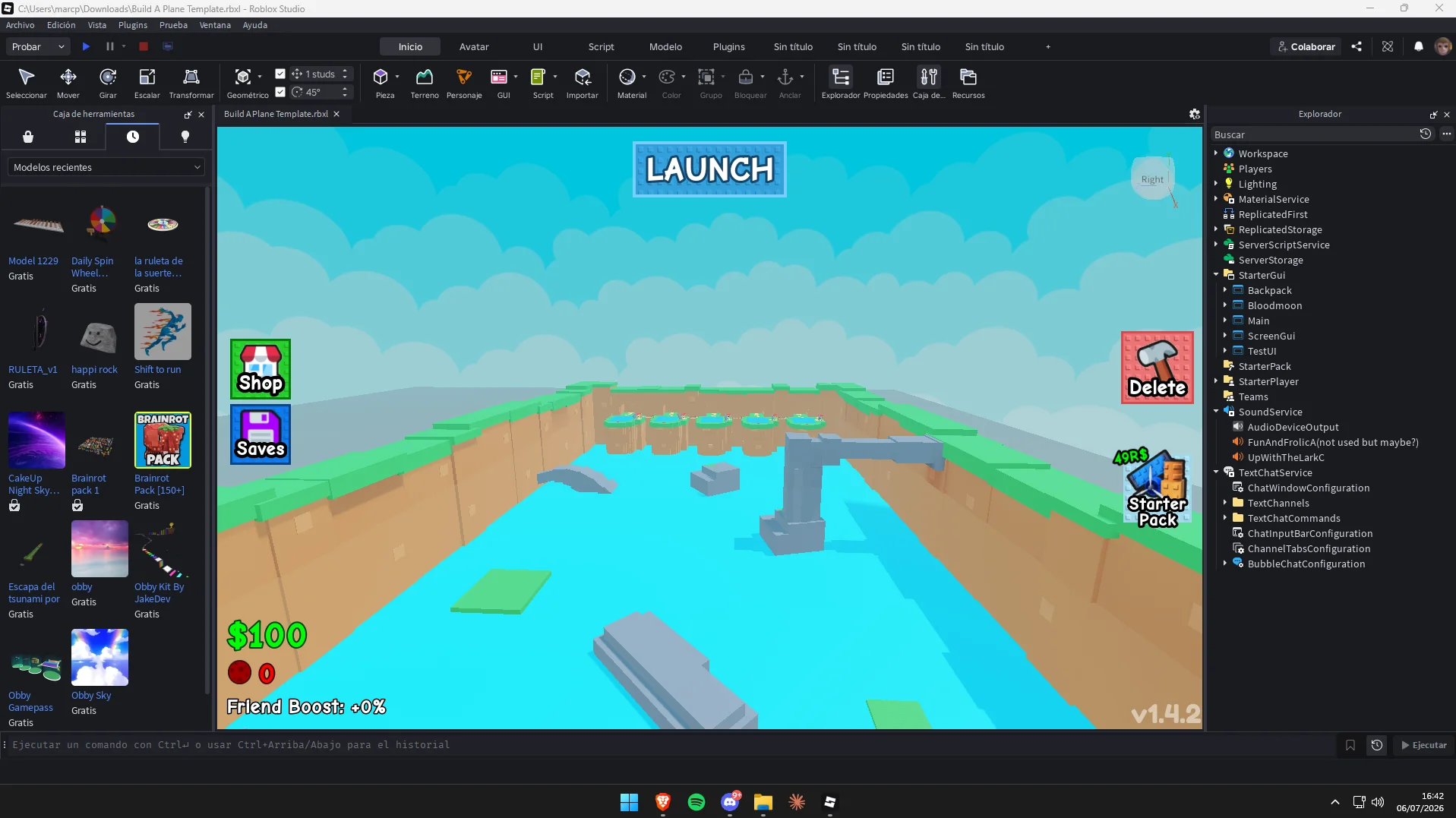Select UpWithTheLarkC sound in Explorer
Viewport: 1456px width, 818px height.
coord(1285,457)
